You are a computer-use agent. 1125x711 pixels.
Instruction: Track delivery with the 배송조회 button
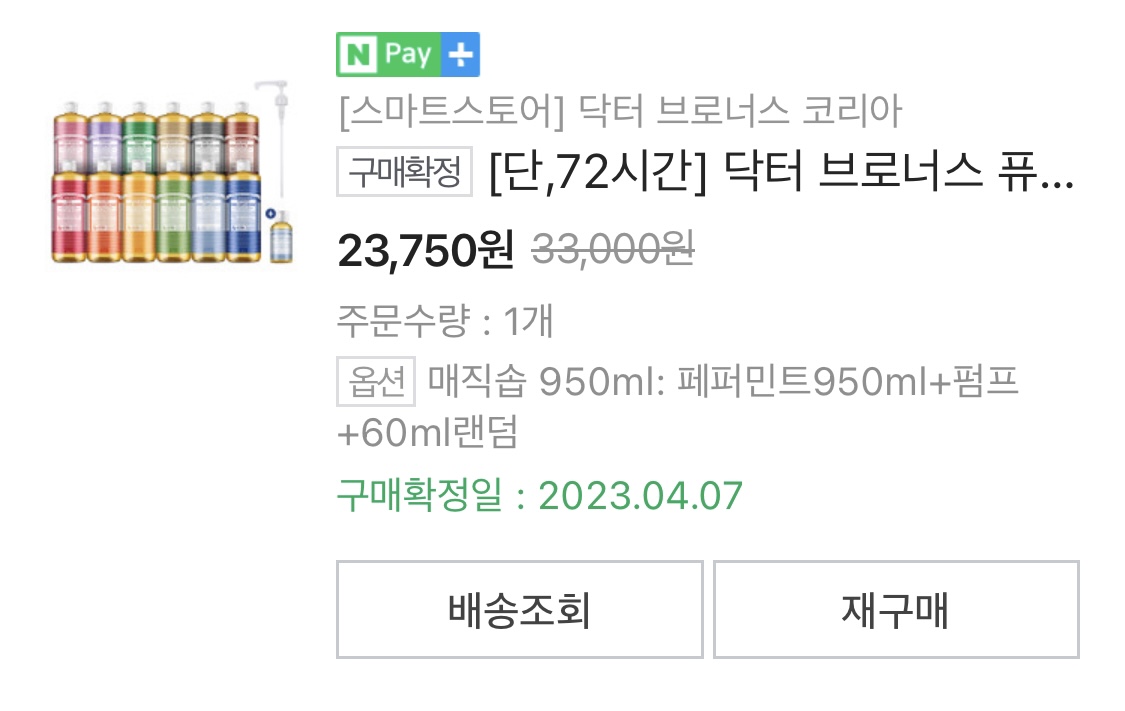click(x=519, y=609)
